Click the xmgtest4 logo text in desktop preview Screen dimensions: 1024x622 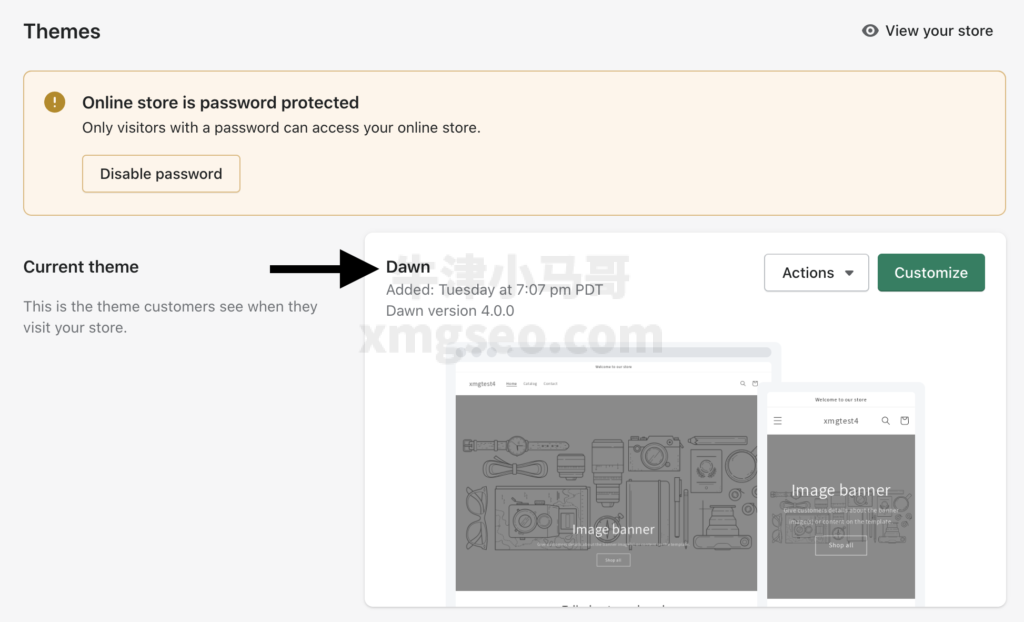pyautogui.click(x=482, y=384)
